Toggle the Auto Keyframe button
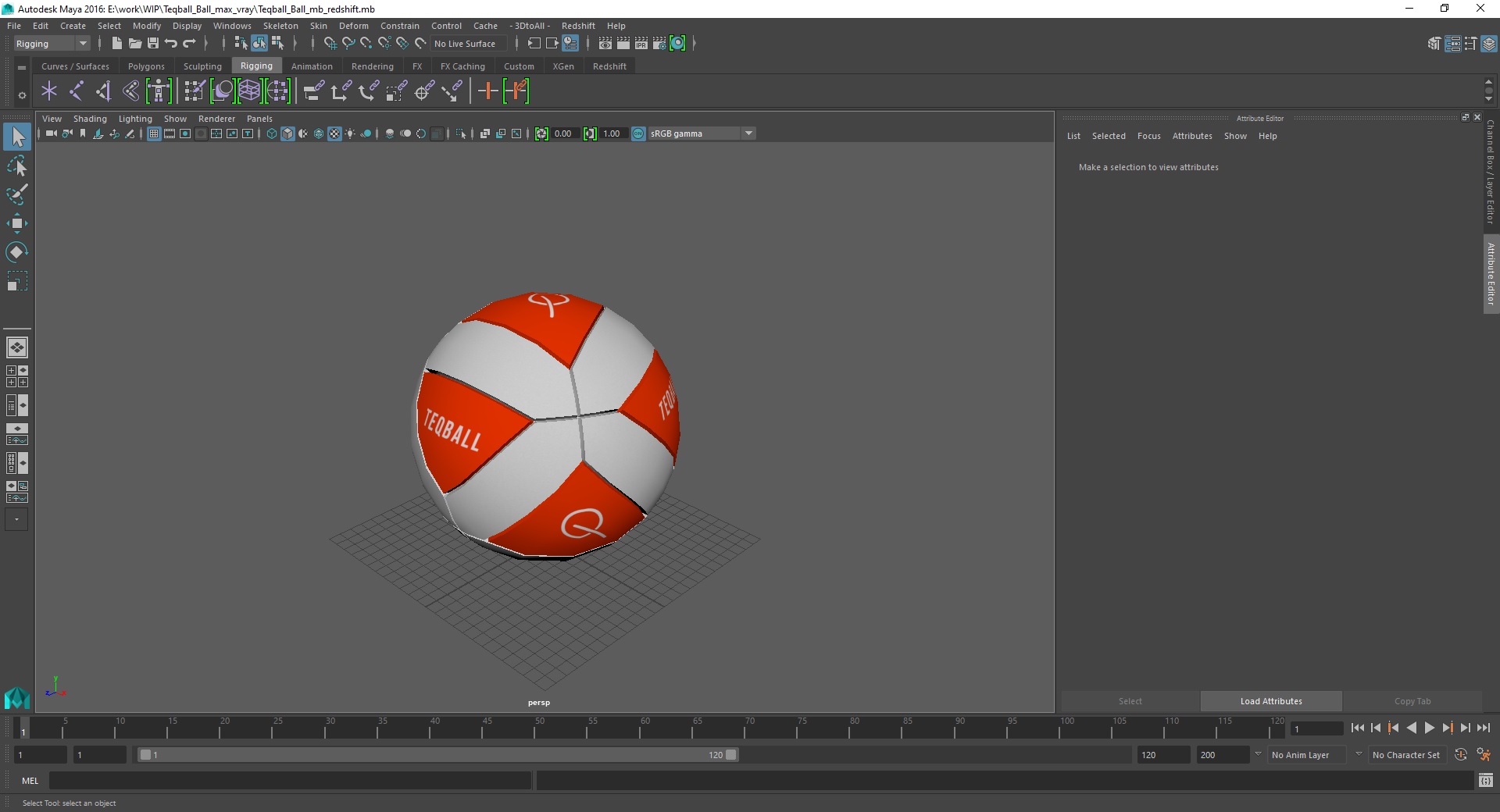This screenshot has height=812, width=1500. pyautogui.click(x=1461, y=755)
